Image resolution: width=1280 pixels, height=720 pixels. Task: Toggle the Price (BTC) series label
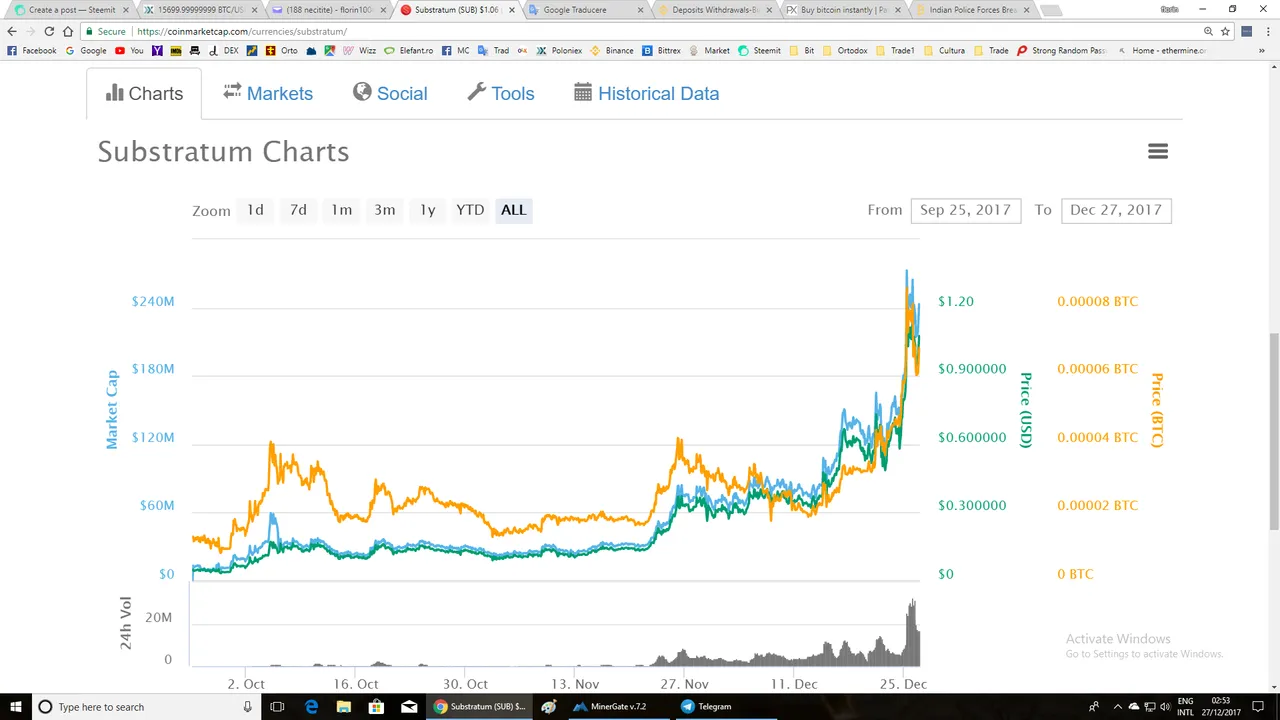click(x=1157, y=409)
